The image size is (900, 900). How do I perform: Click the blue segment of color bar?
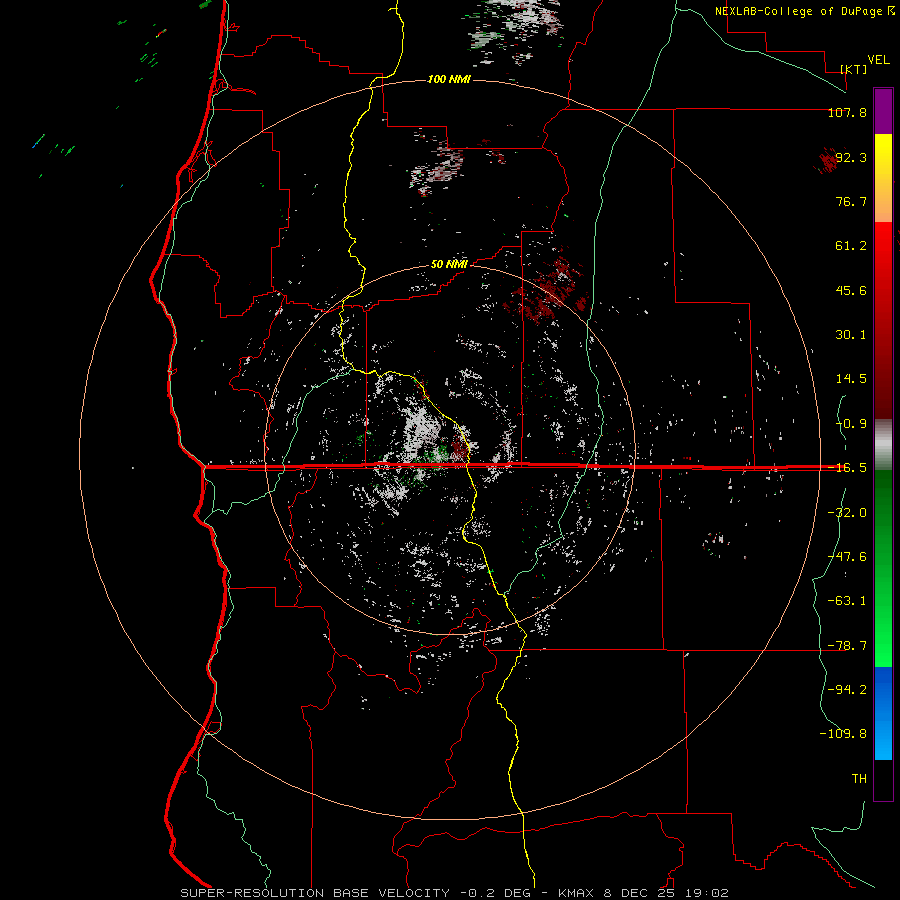point(883,713)
